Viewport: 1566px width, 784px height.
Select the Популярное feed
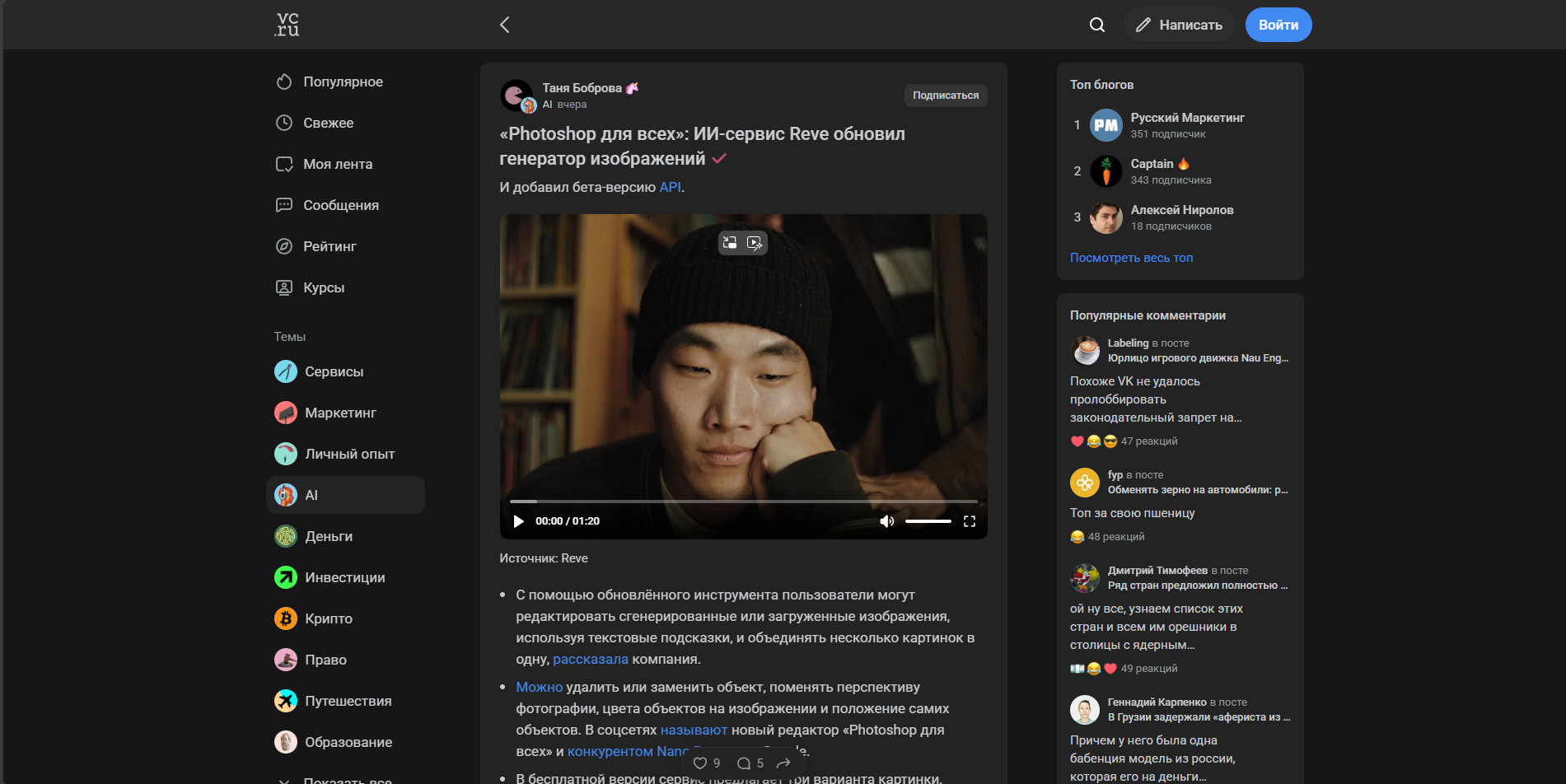point(343,82)
